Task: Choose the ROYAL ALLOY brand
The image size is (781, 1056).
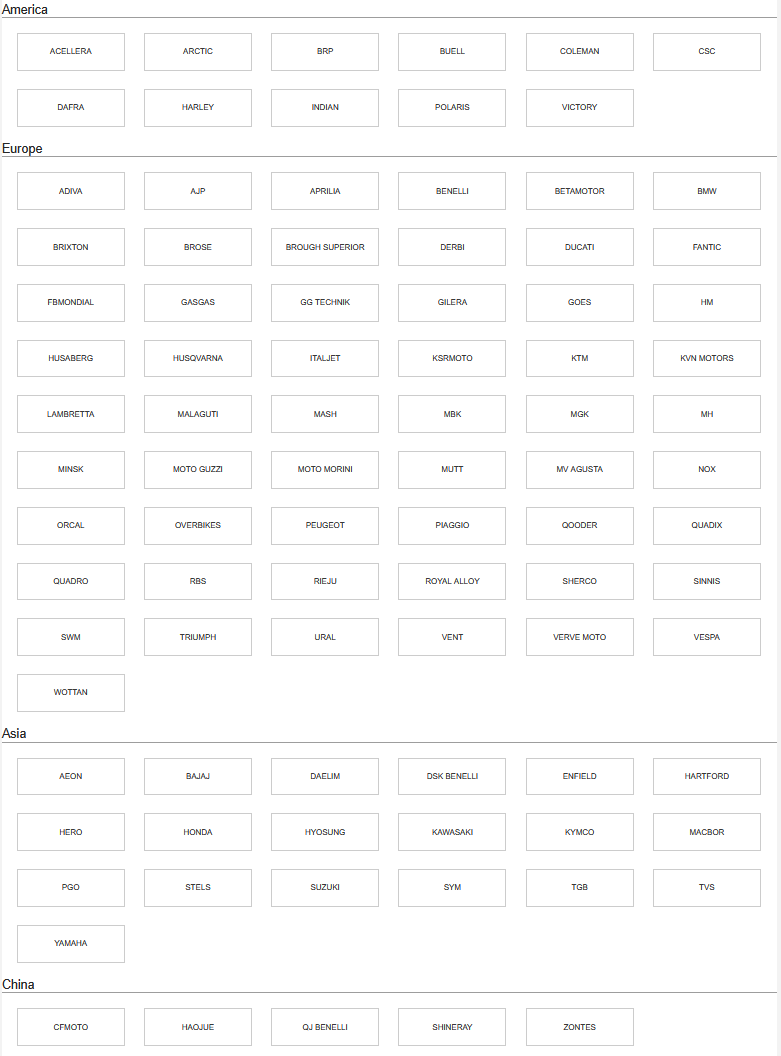Action: (452, 581)
